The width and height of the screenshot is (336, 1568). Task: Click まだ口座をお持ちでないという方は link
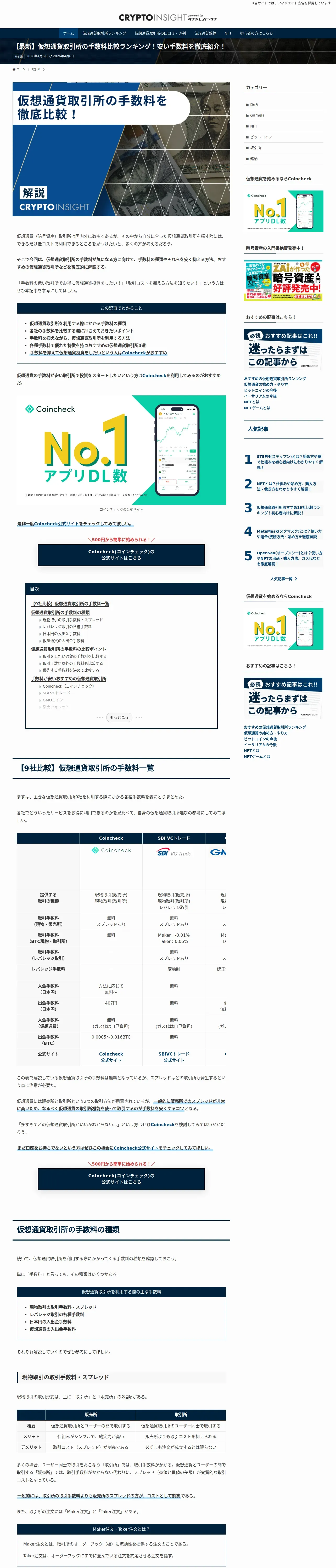pos(114,1148)
